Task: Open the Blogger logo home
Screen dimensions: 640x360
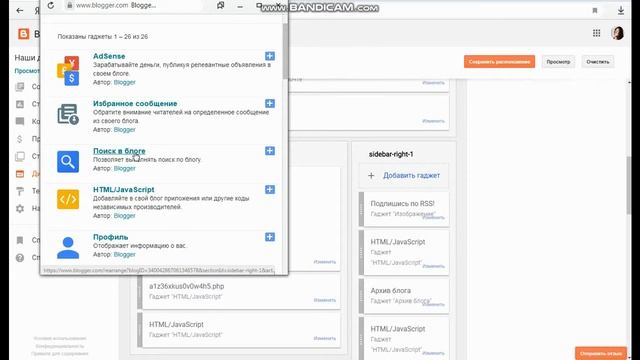Action: coord(24,34)
